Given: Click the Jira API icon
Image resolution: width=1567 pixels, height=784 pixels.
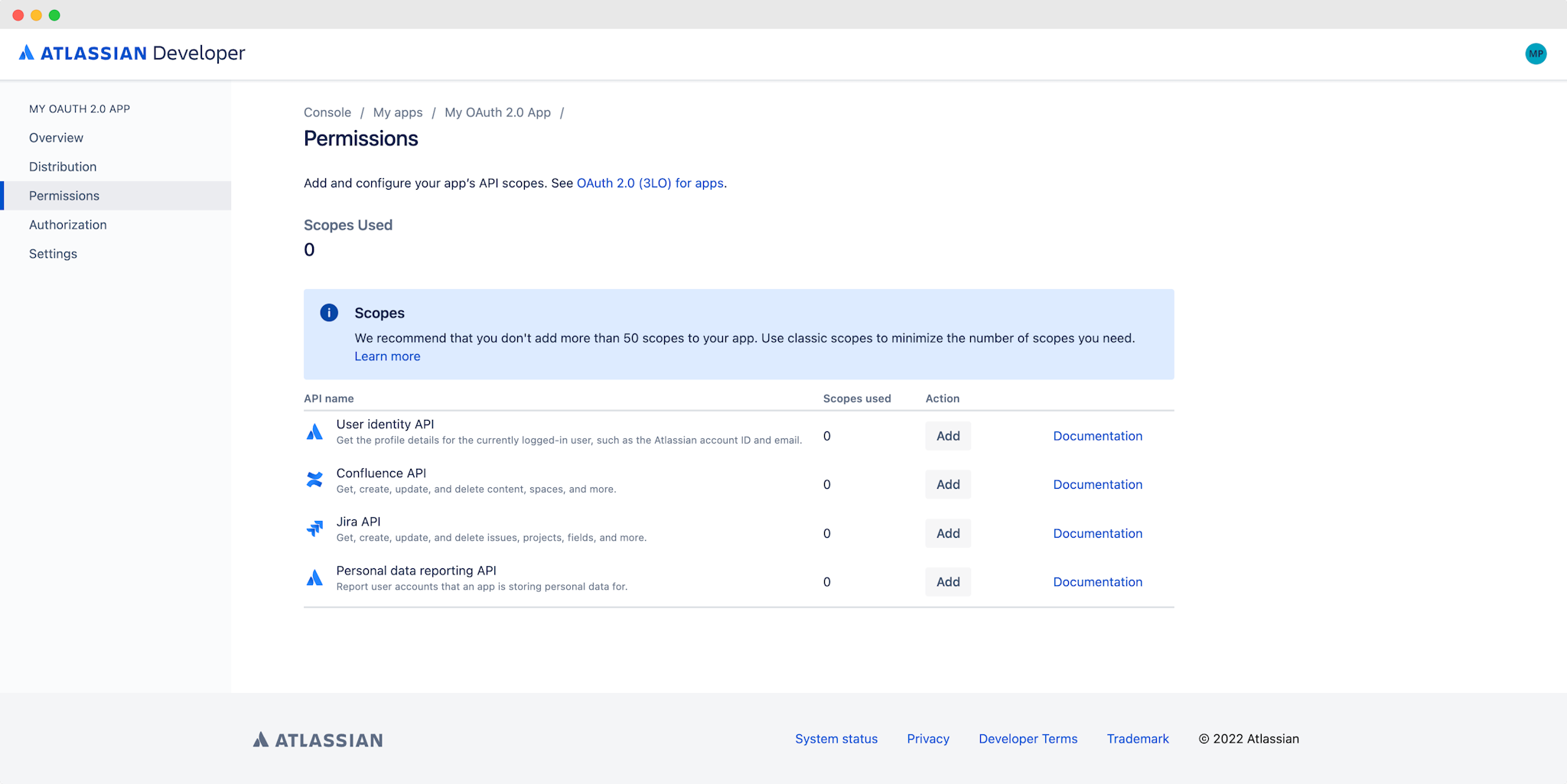Looking at the screenshot, I should point(314,529).
